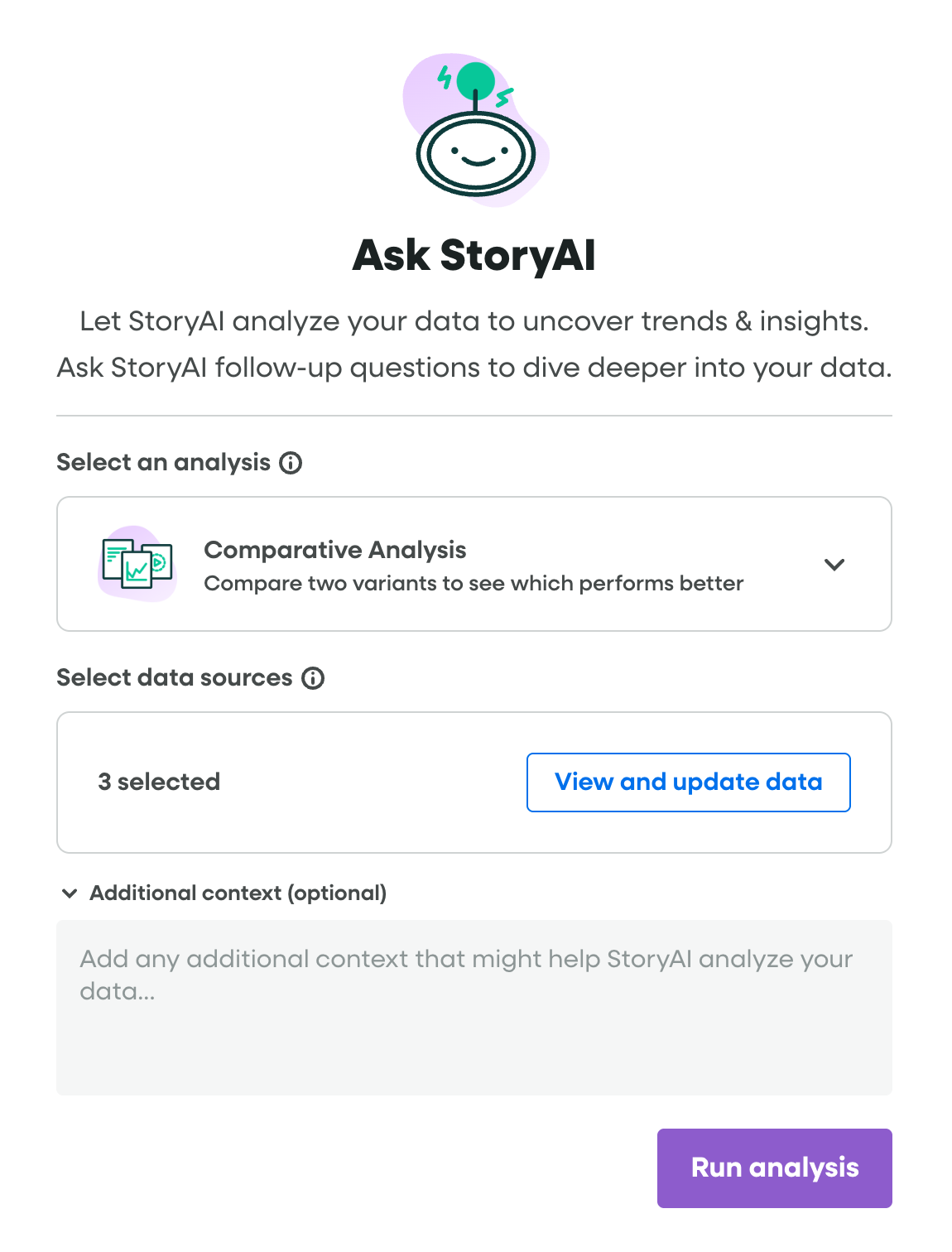Click the Compare two variants description
The width and height of the screenshot is (952, 1252).
474,584
